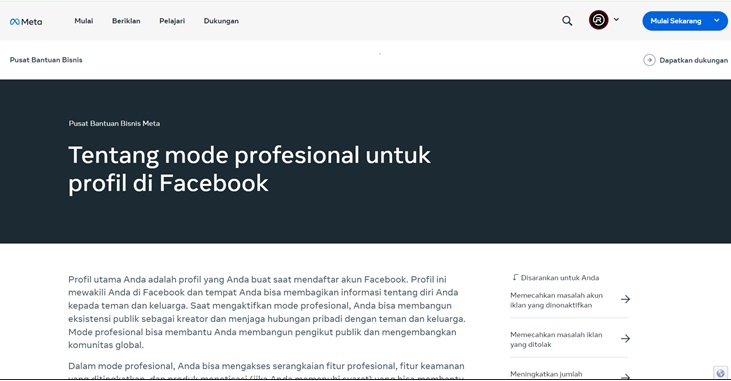
Task: Click the paragraph starting Dalam mode profesional
Action: tap(266, 371)
